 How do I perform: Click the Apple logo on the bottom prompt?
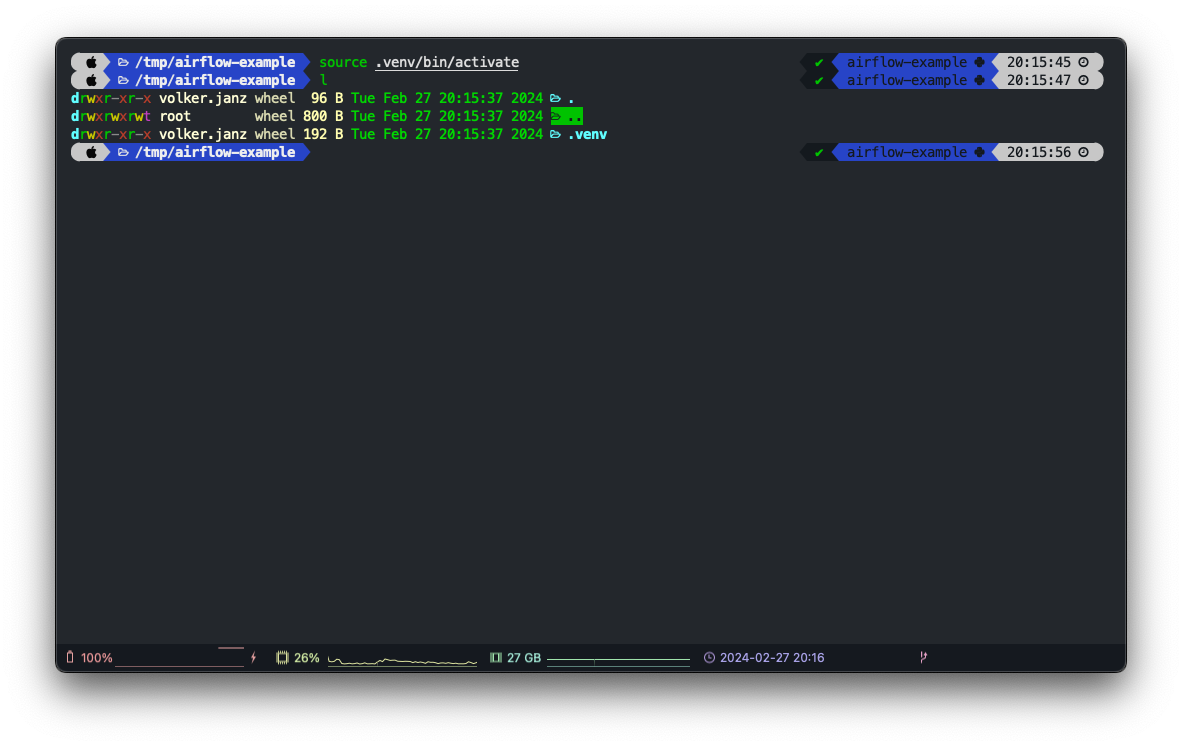click(x=91, y=152)
